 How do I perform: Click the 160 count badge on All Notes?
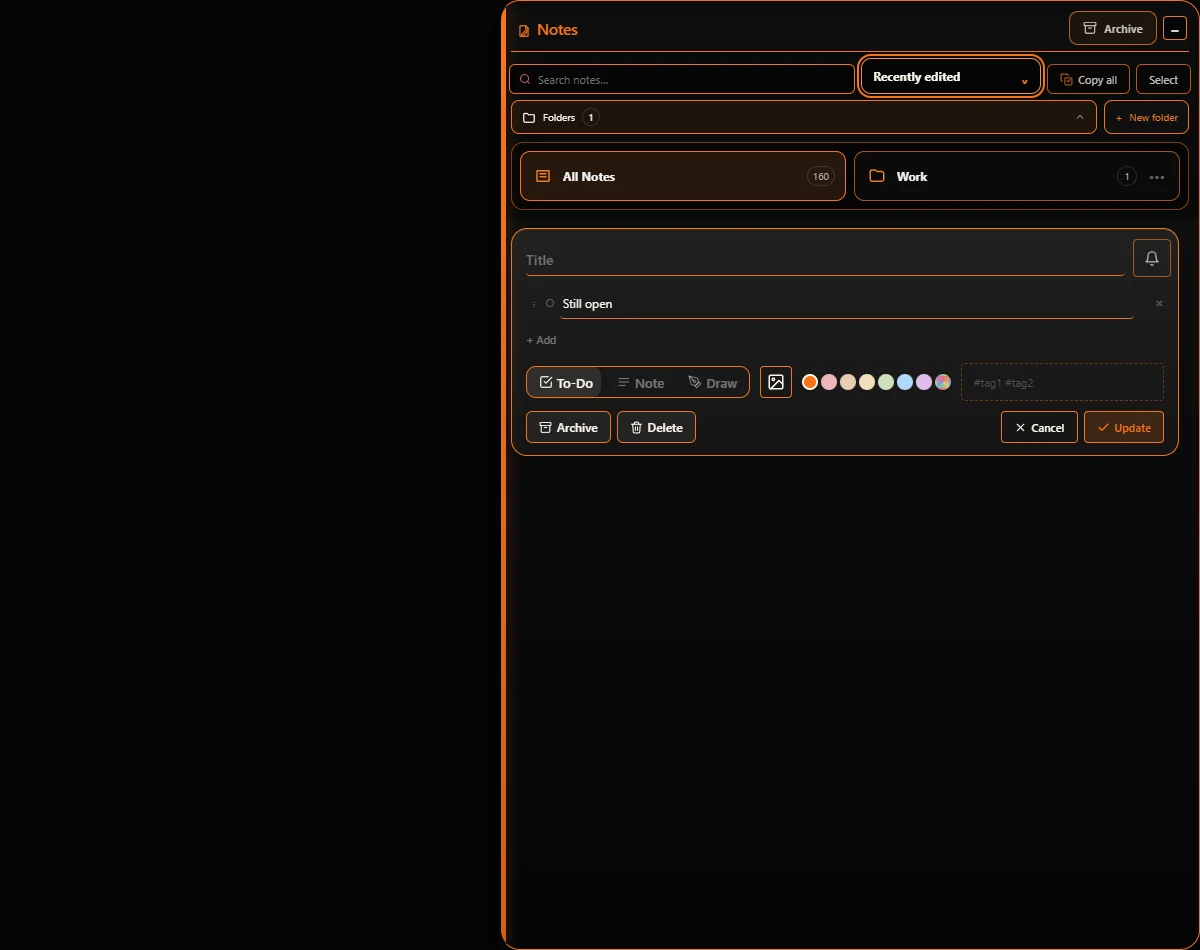pyautogui.click(x=821, y=176)
